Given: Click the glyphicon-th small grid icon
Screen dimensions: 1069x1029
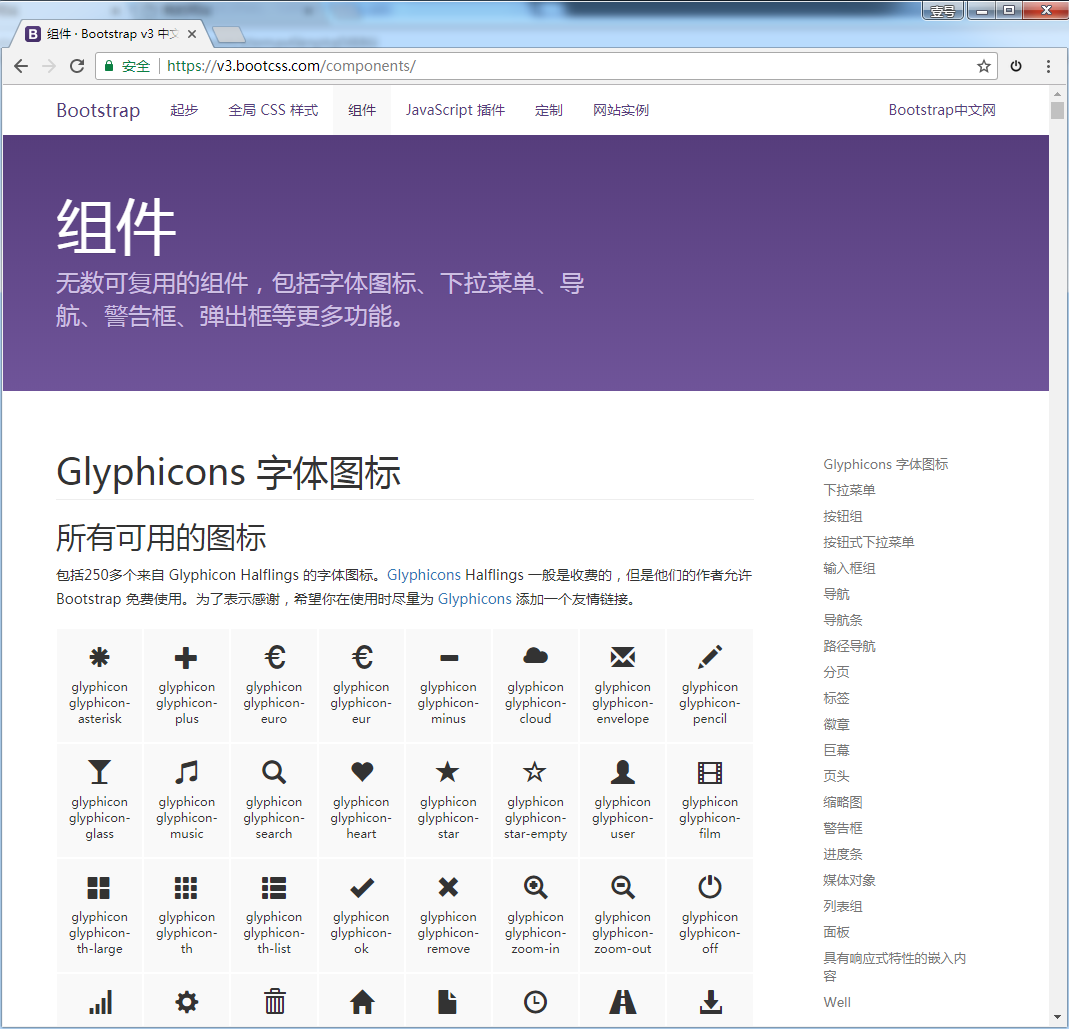Looking at the screenshot, I should tap(186, 888).
